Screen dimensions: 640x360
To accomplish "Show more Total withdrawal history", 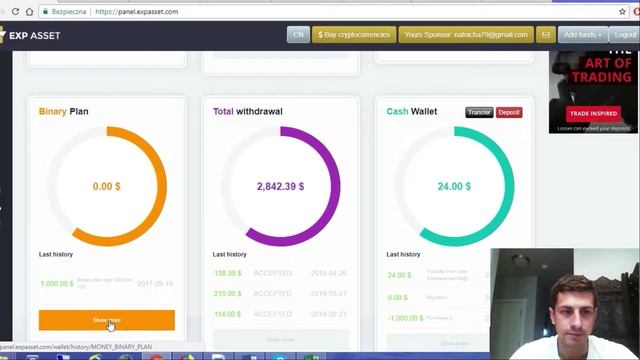I will coord(281,340).
